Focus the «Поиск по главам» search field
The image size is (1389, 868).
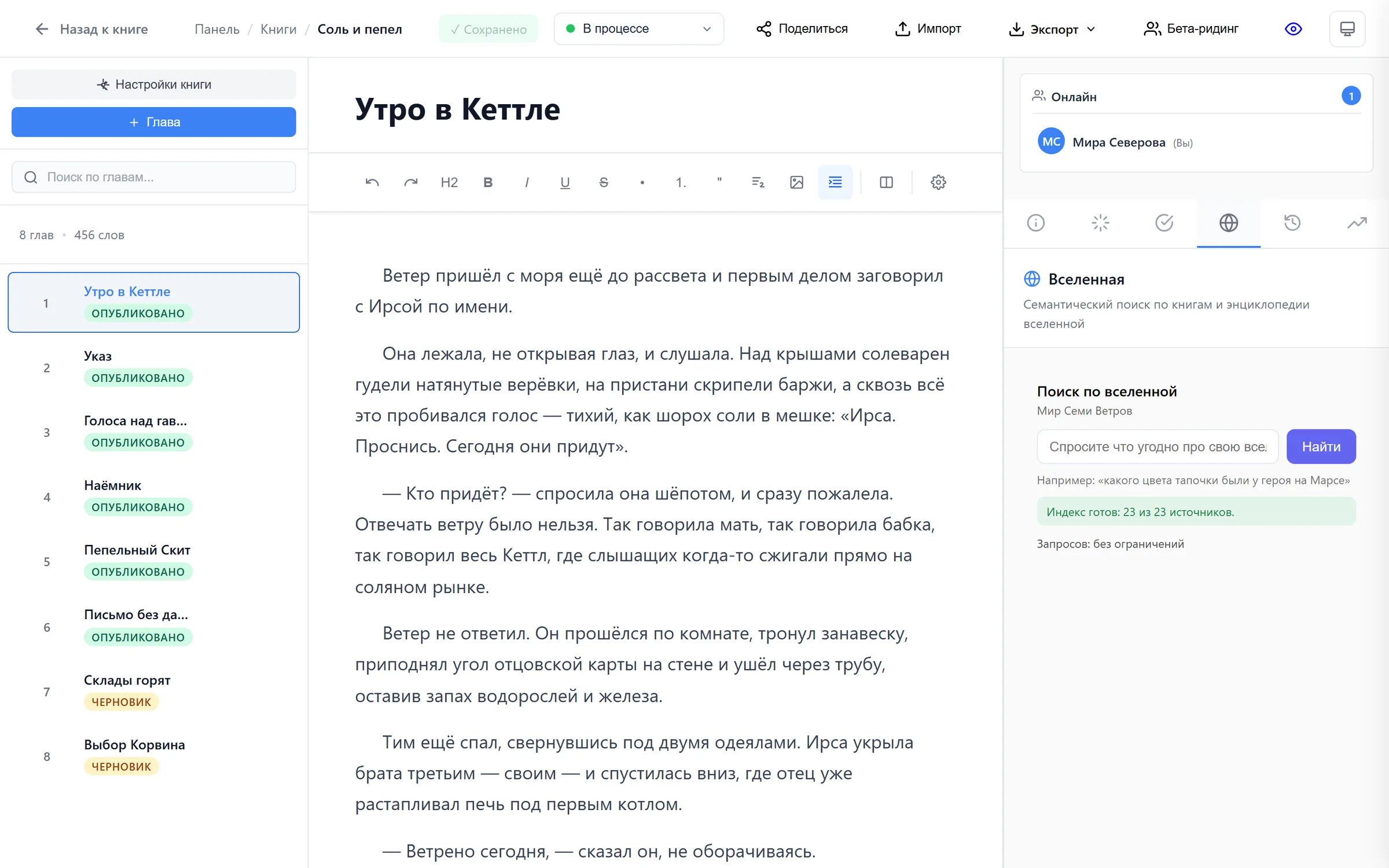click(154, 177)
